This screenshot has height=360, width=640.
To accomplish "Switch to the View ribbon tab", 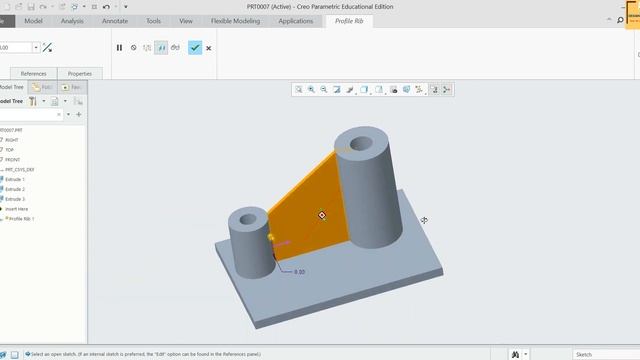I will tap(186, 21).
